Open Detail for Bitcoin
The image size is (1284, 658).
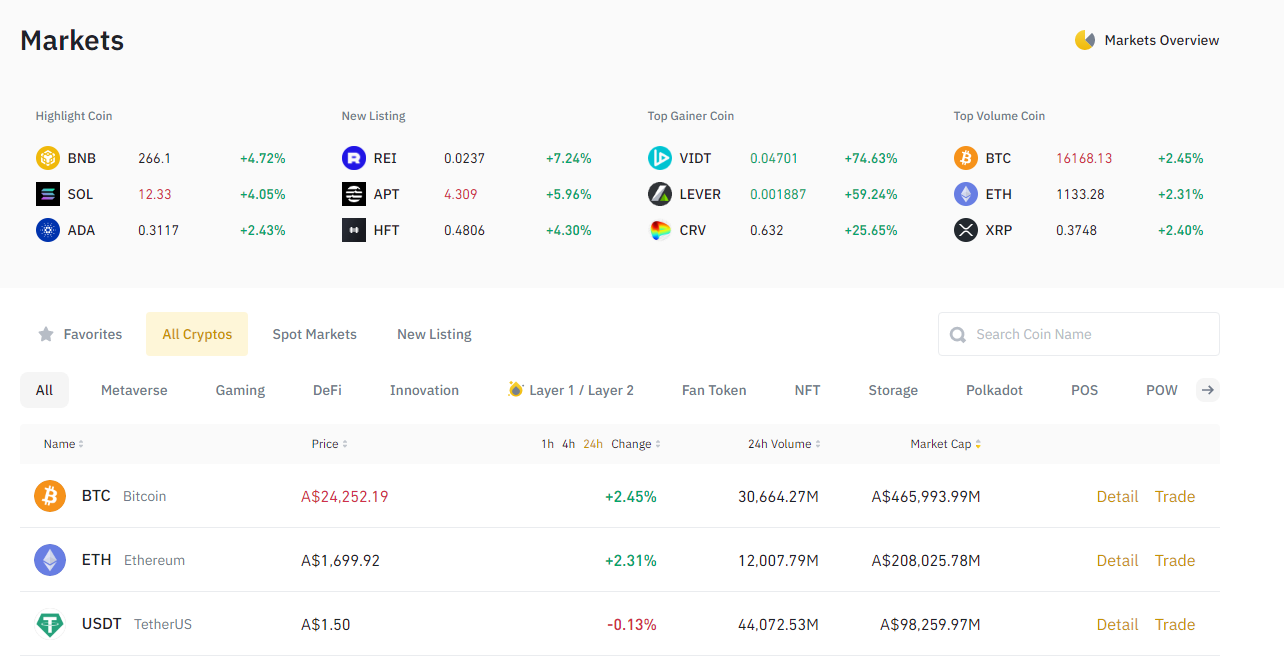1117,496
